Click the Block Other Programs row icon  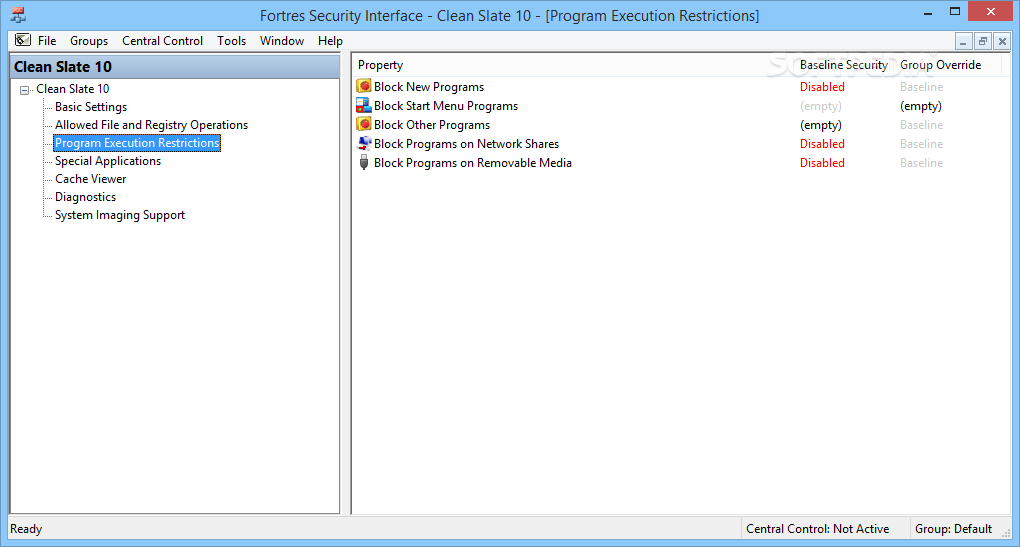pos(364,124)
